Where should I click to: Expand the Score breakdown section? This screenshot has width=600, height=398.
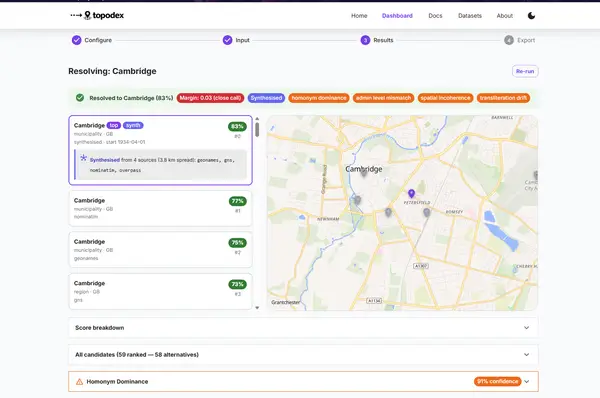point(303,328)
